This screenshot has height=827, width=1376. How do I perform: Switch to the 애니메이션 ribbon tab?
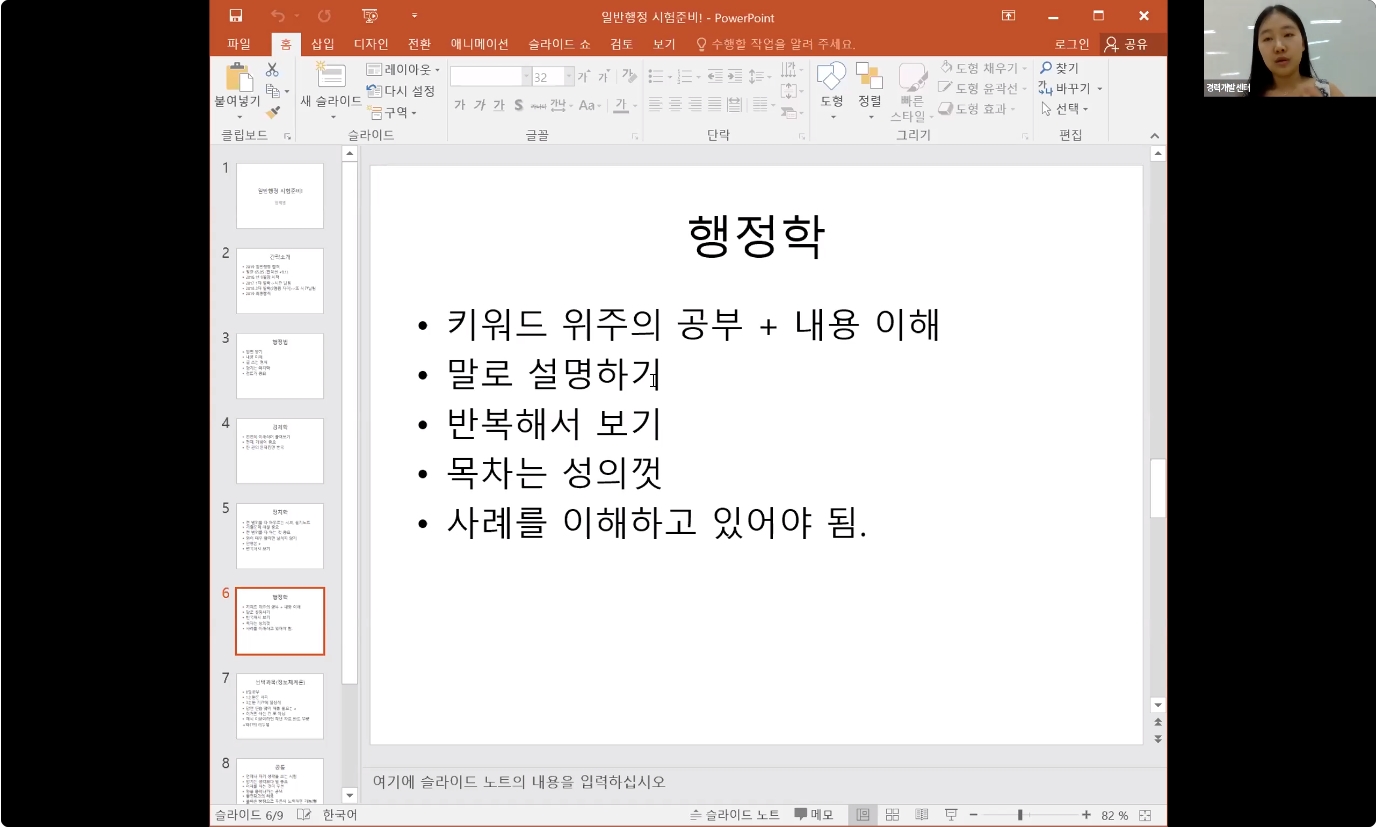pos(480,44)
